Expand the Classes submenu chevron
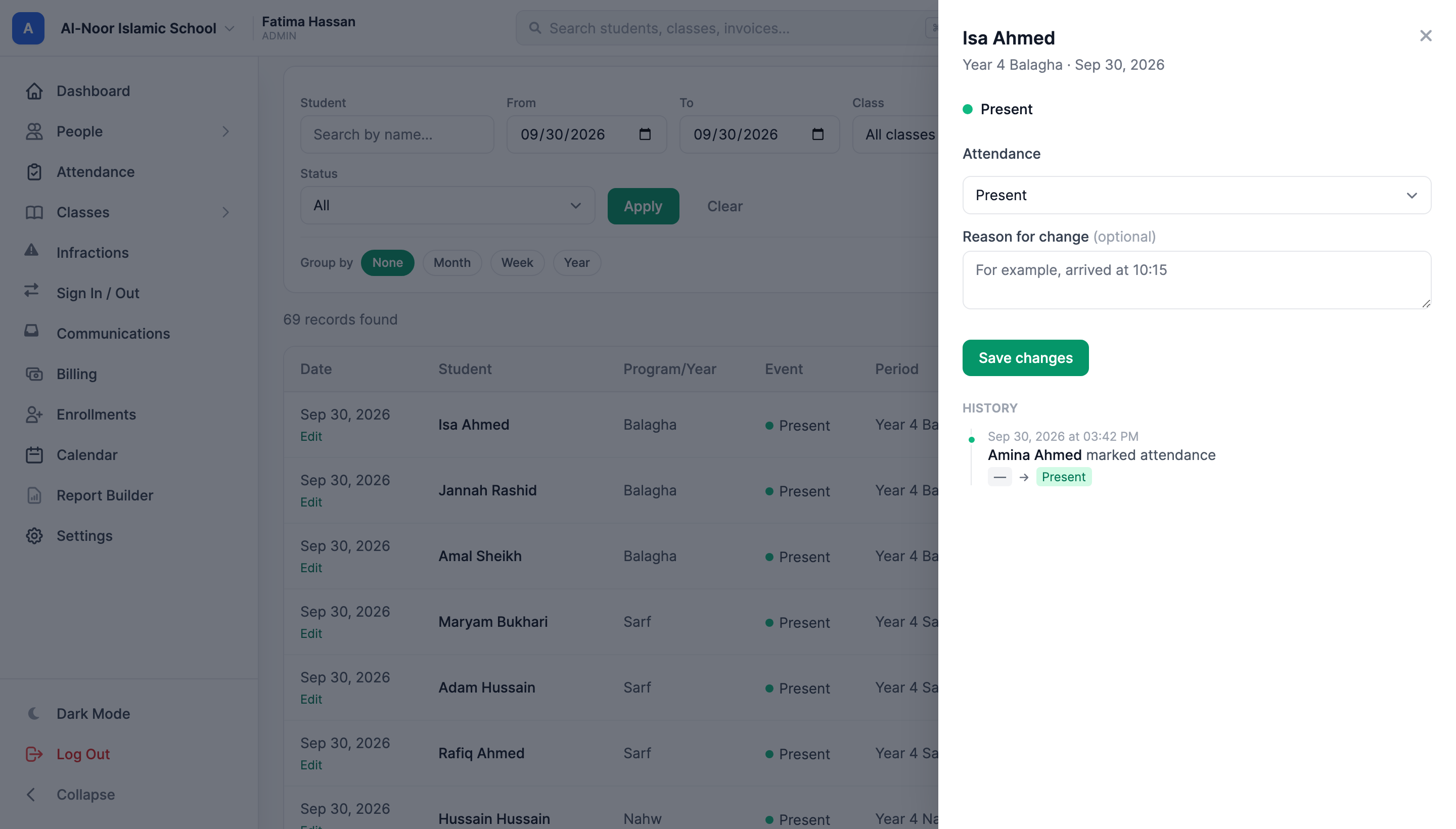Viewport: 1456px width, 829px height. pyautogui.click(x=225, y=212)
